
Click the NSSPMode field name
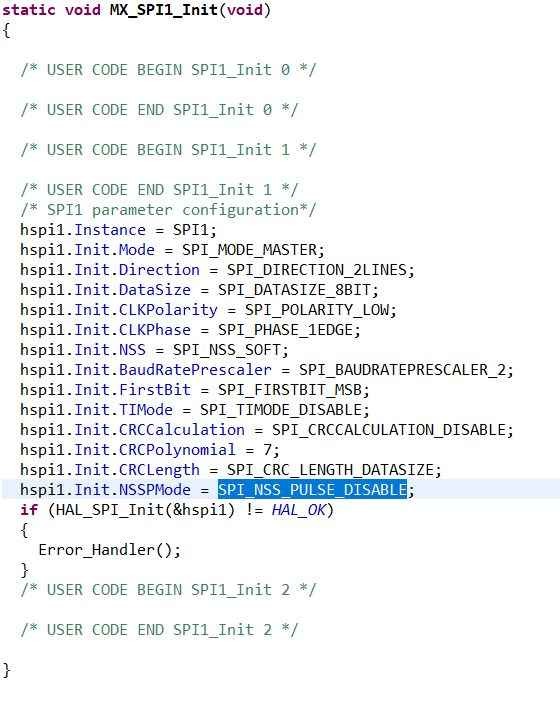click(x=155, y=490)
